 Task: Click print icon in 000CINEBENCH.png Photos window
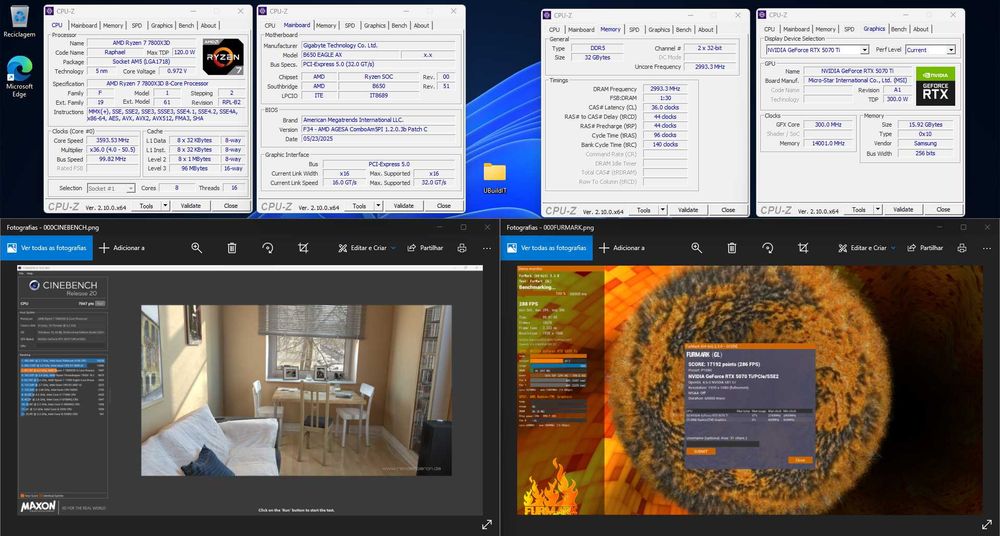(x=460, y=248)
